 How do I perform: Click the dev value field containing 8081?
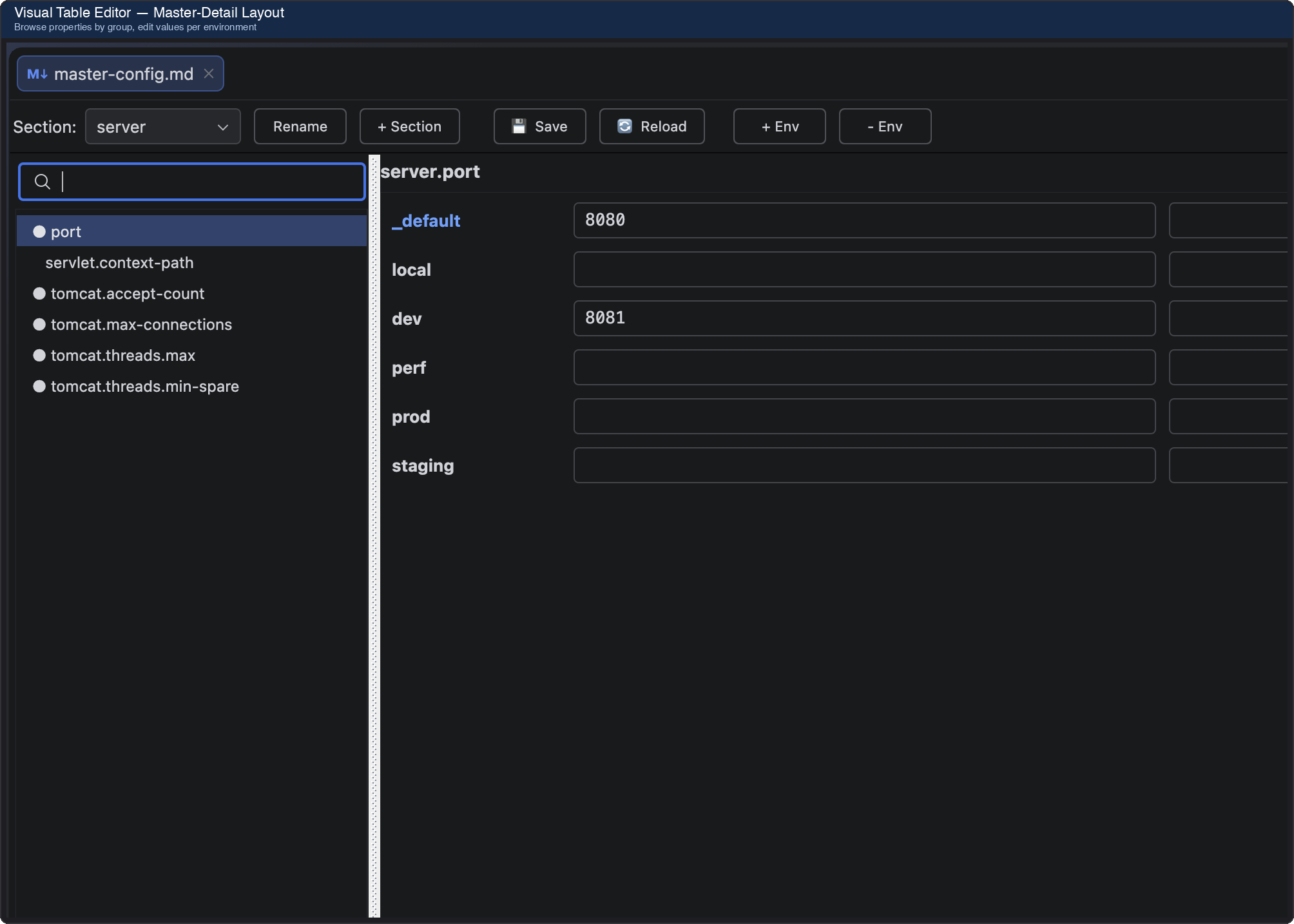coord(864,318)
